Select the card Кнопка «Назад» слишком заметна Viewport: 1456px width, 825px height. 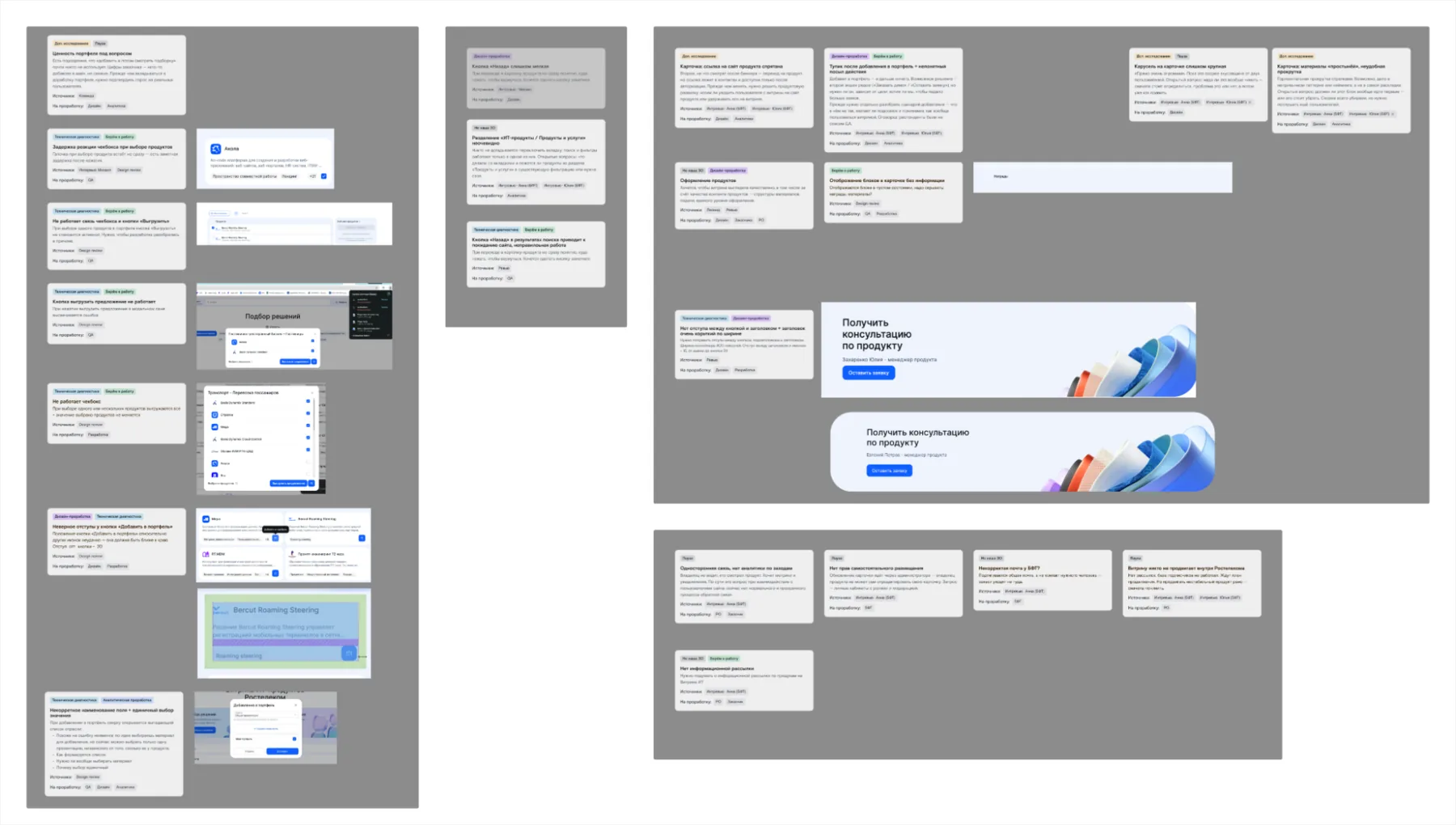535,78
